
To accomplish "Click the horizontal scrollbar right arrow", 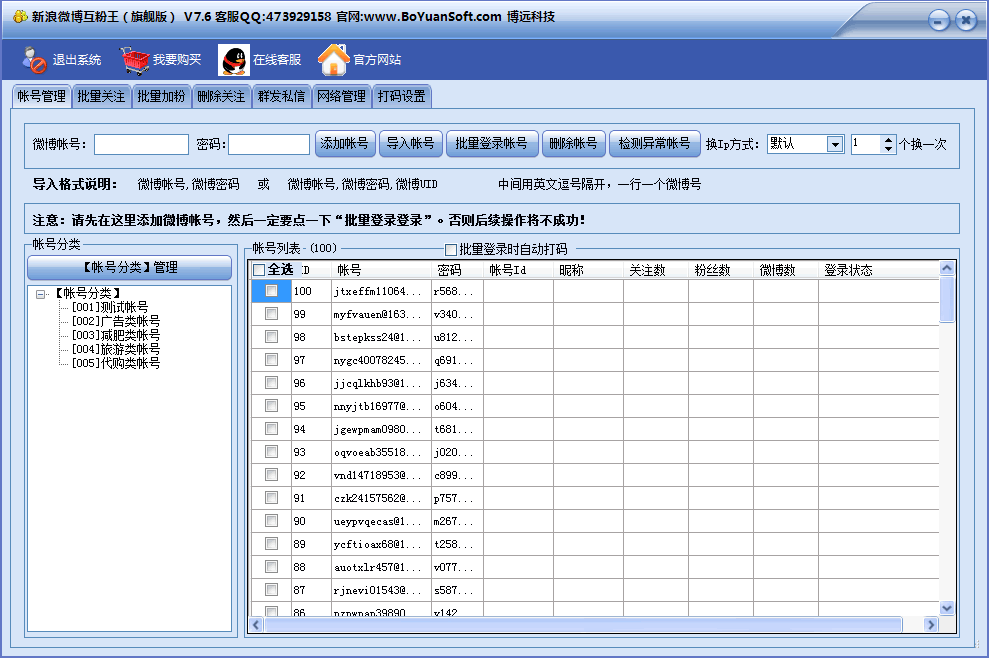I will coord(931,625).
